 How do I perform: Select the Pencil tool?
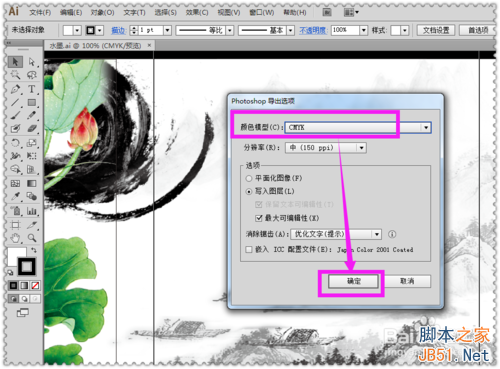coord(32,115)
